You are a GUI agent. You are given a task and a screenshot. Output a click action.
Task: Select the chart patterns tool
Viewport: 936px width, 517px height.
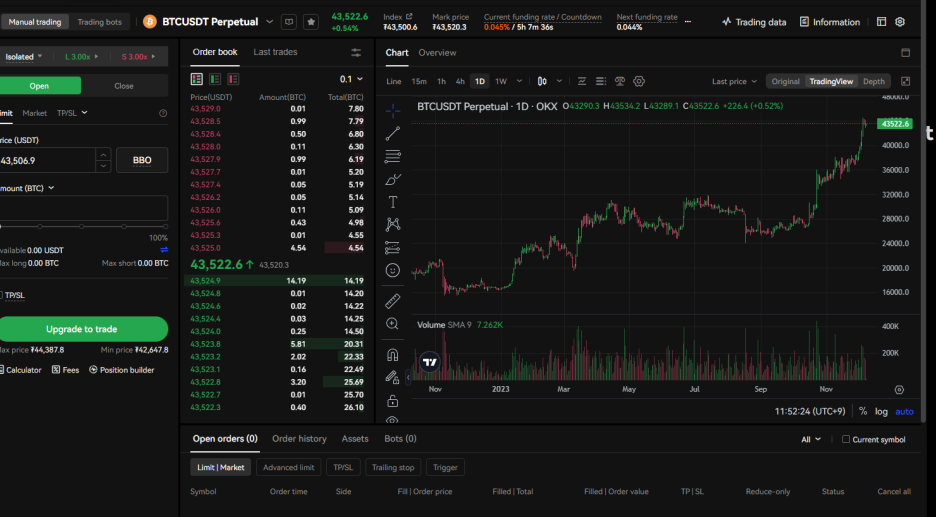(x=393, y=224)
